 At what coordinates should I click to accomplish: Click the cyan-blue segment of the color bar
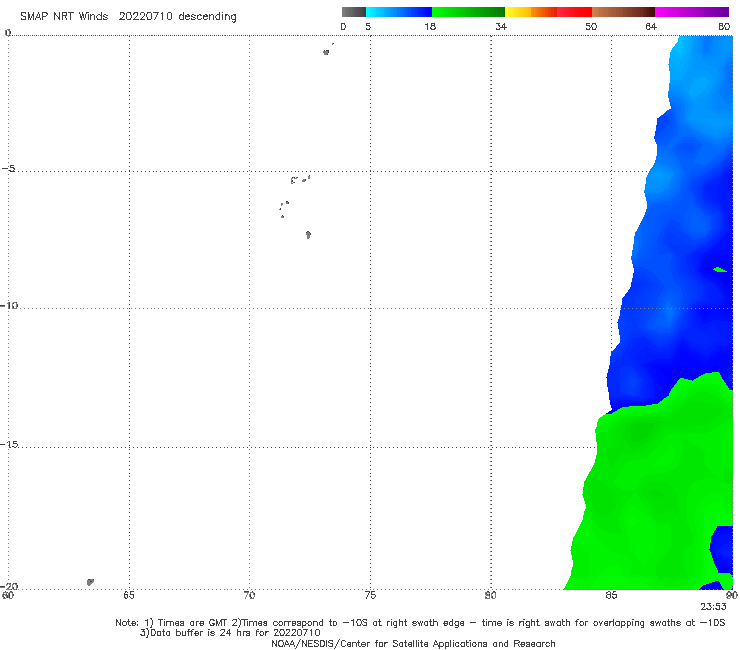click(399, 12)
